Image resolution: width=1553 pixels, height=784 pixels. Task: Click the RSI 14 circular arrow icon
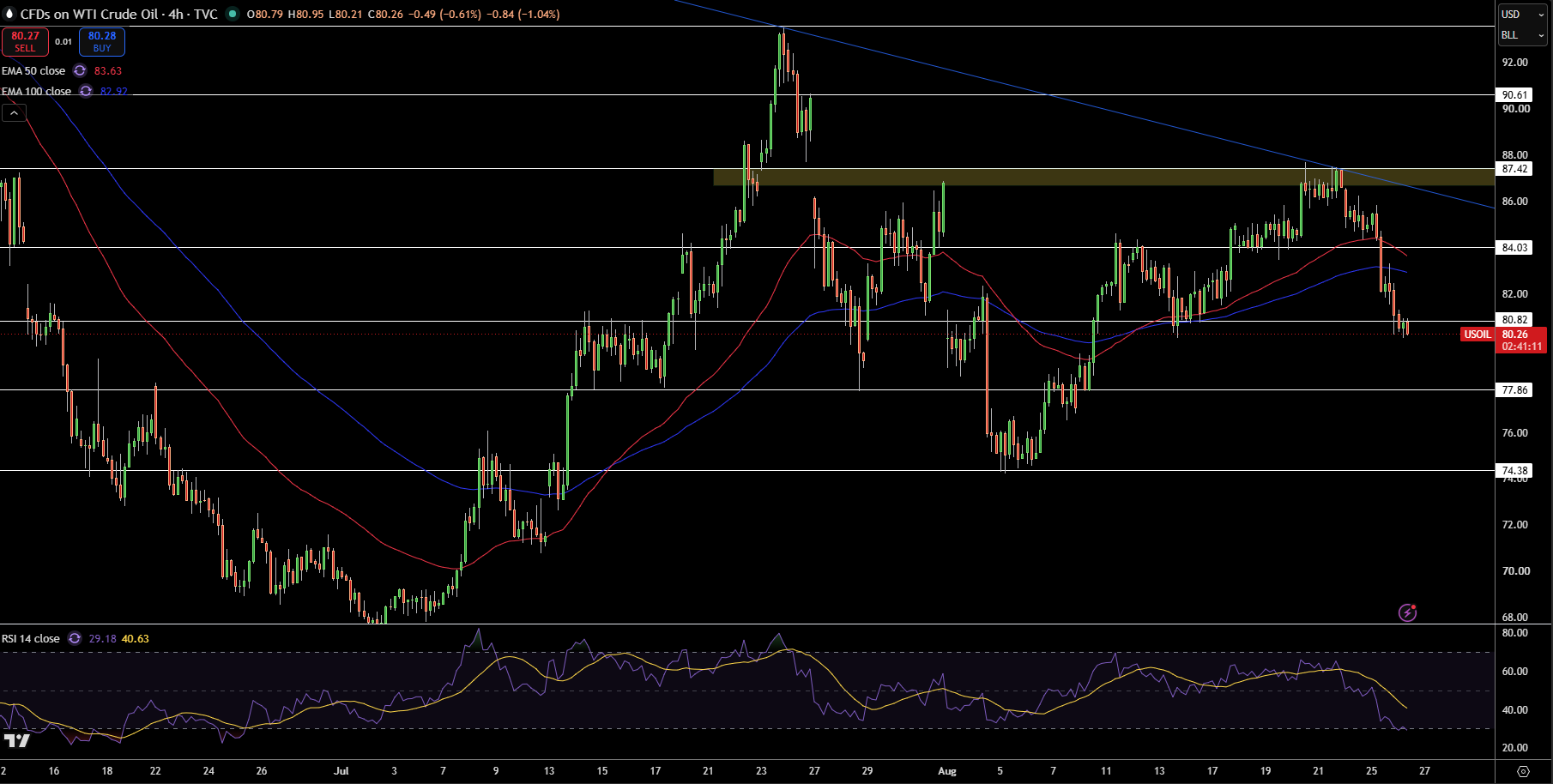[75, 639]
